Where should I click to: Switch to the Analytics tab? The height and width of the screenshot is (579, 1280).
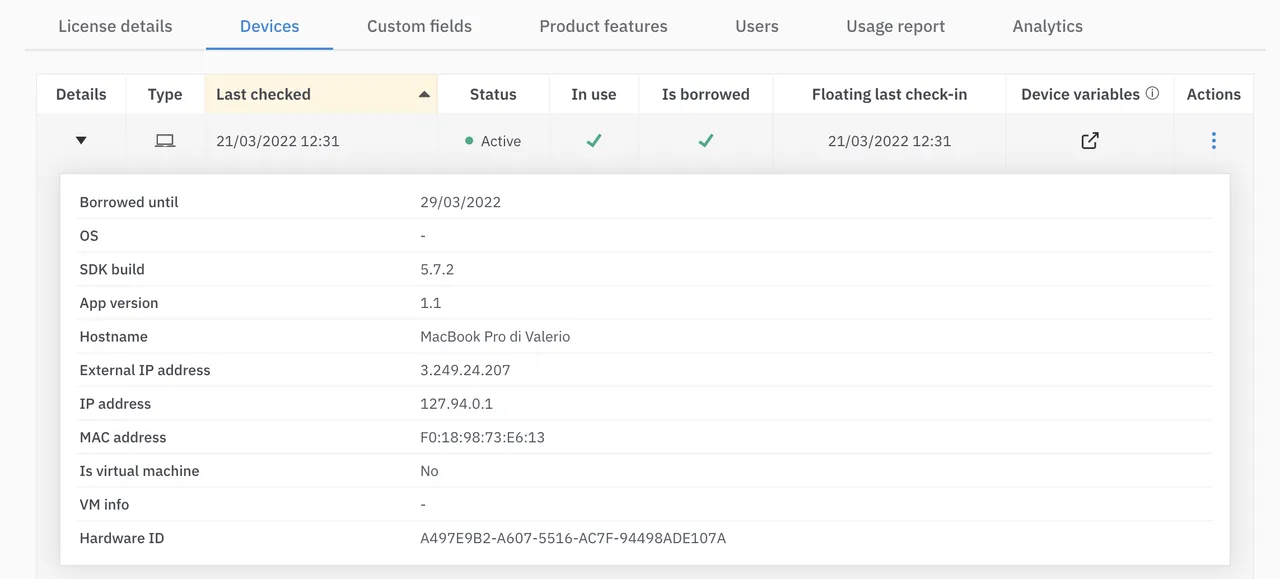click(x=1047, y=26)
